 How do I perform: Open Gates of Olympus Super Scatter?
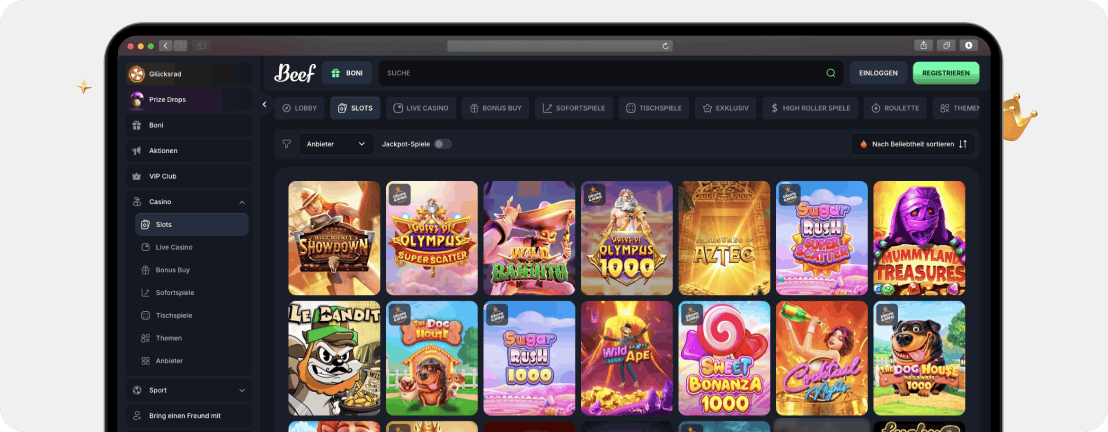pos(432,238)
